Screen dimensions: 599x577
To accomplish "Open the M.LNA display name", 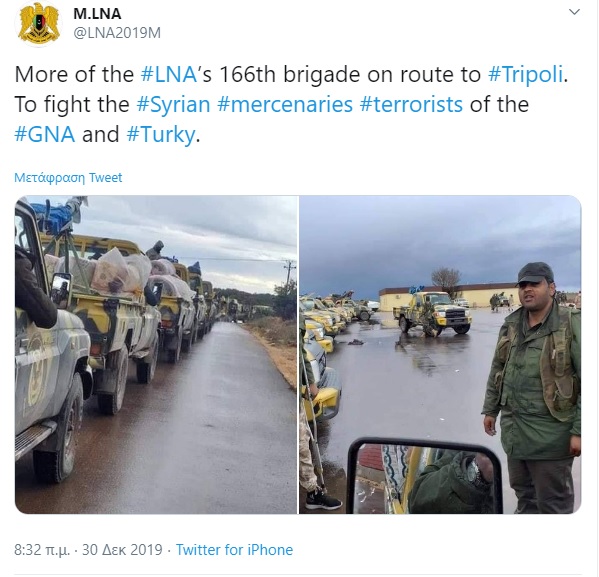I will 97,14.
